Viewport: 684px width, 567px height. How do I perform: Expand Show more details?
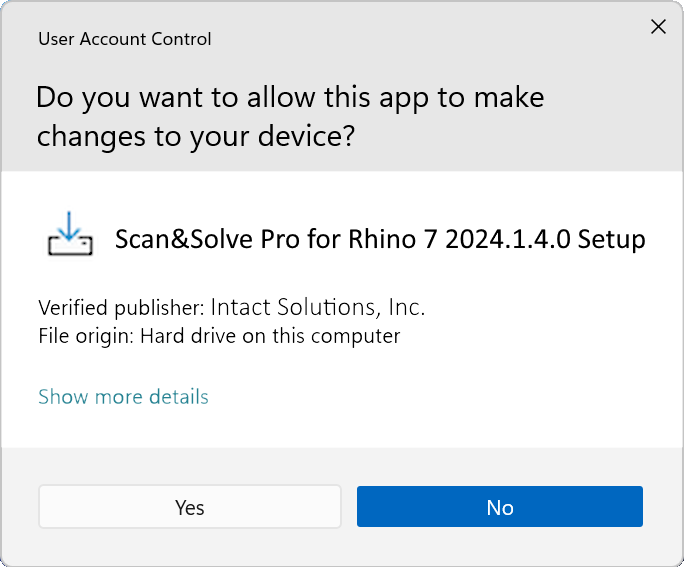(x=123, y=396)
